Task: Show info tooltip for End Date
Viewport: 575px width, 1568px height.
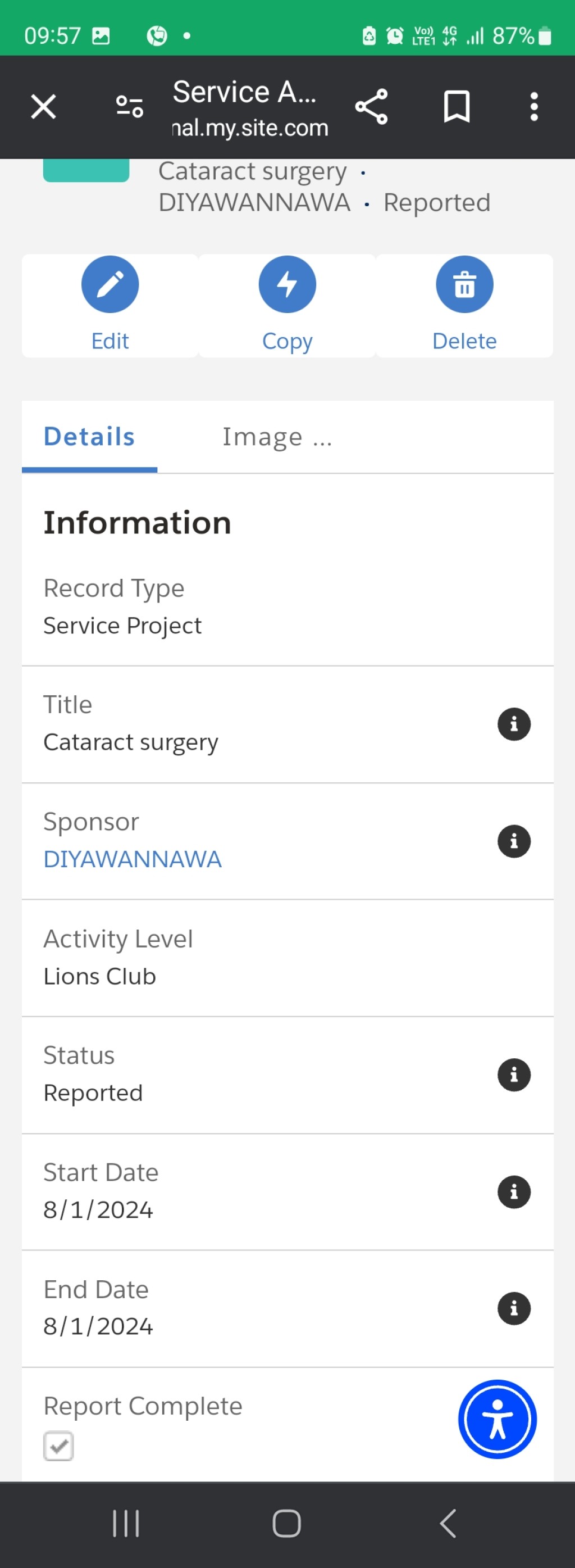Action: [x=514, y=1309]
